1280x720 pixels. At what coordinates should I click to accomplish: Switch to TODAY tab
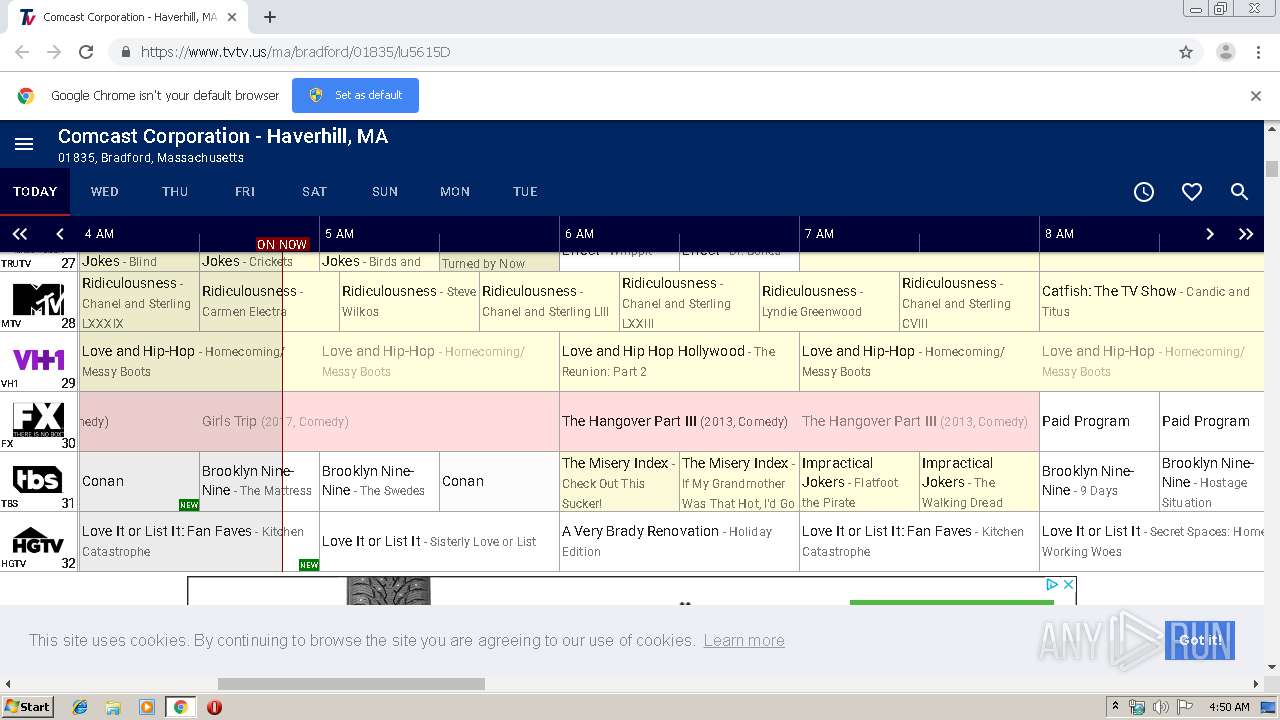point(35,192)
